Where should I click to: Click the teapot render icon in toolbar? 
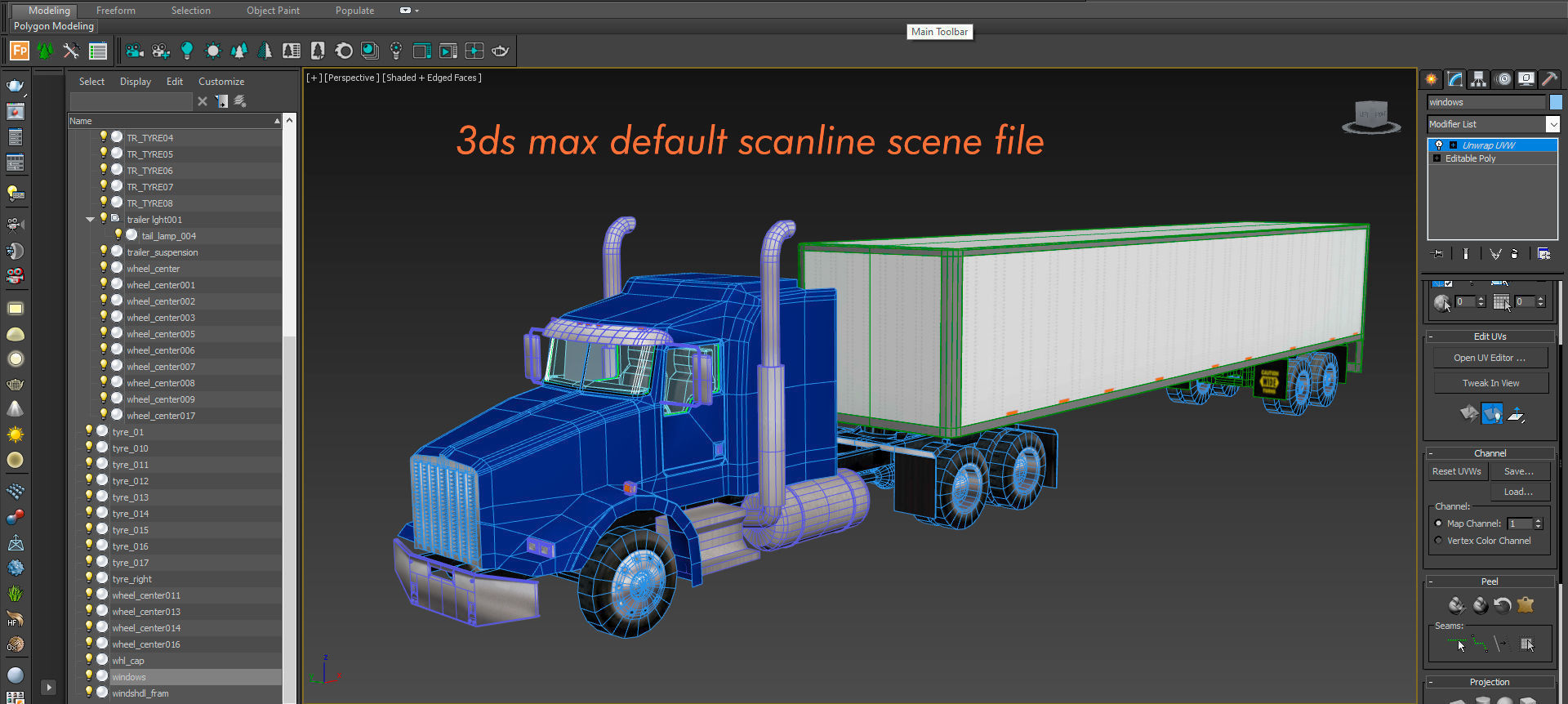click(500, 51)
